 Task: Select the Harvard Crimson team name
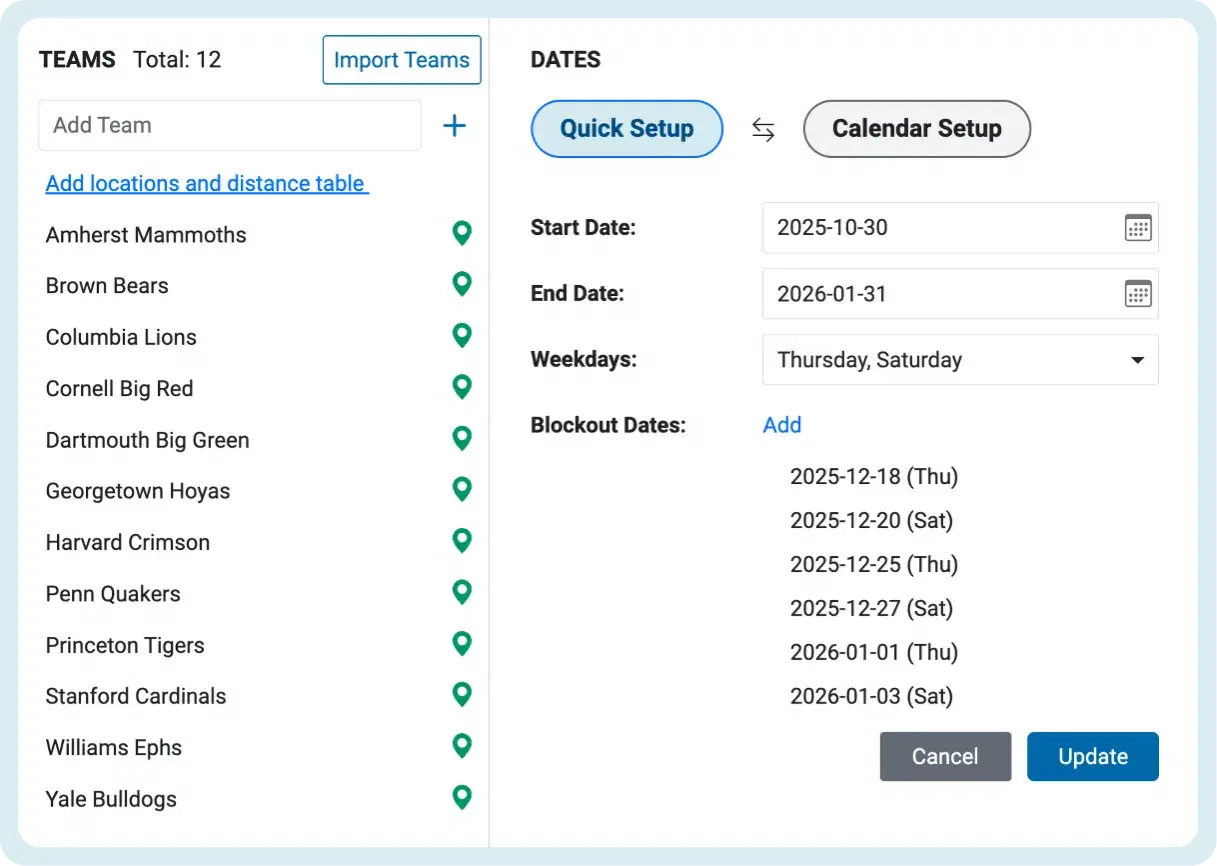point(128,542)
